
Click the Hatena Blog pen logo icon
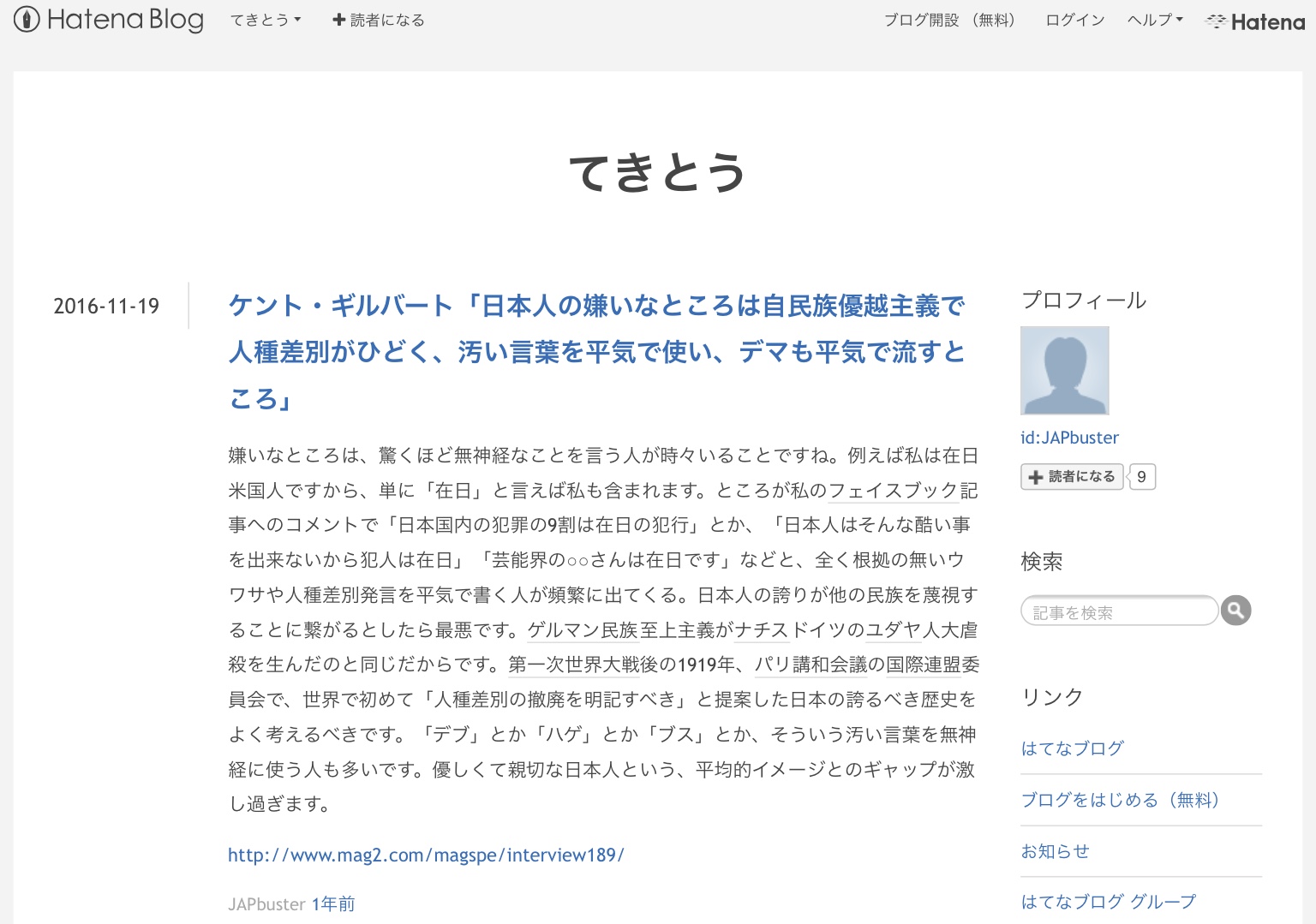click(27, 20)
